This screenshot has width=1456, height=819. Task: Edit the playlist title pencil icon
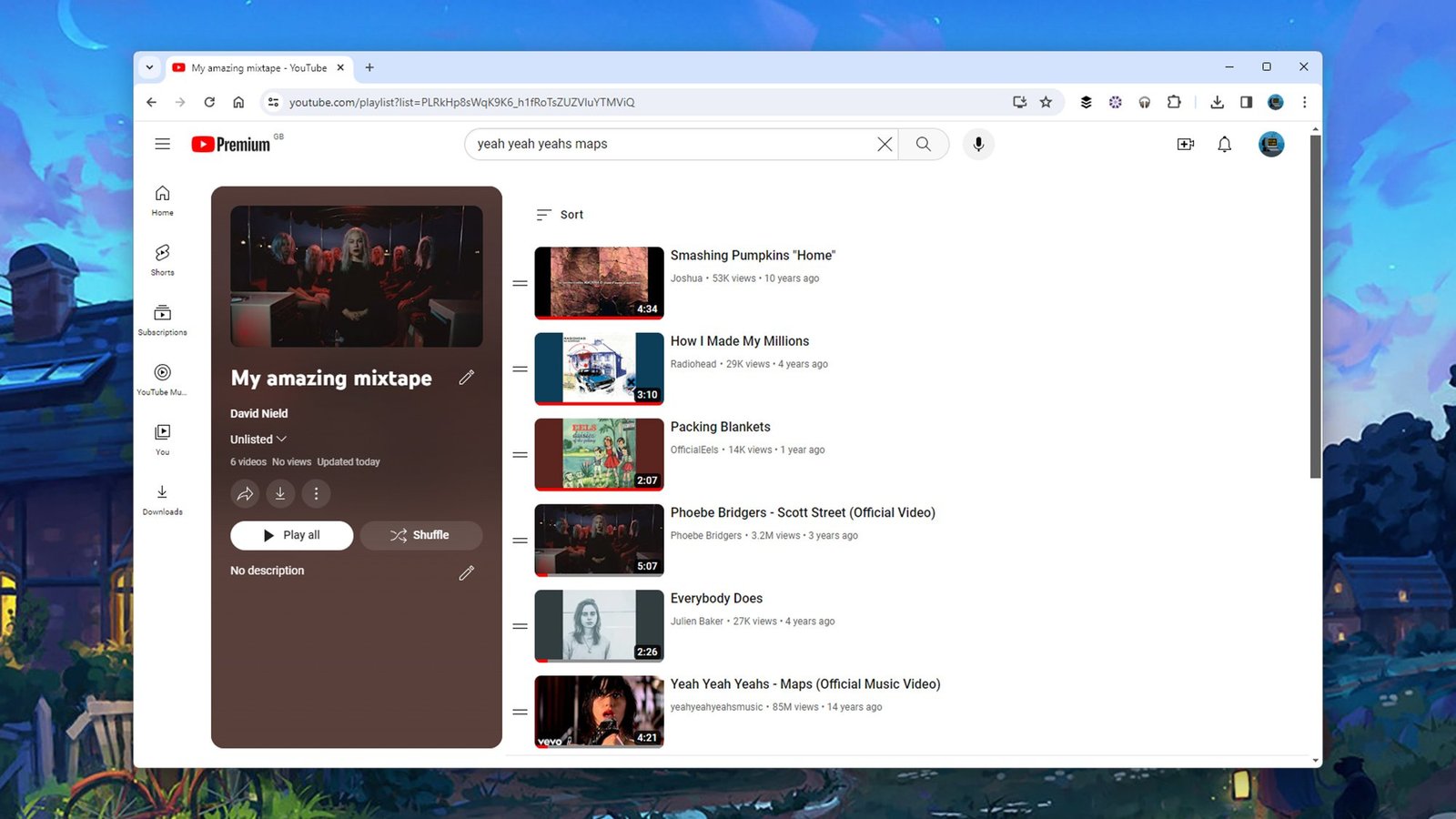point(466,378)
